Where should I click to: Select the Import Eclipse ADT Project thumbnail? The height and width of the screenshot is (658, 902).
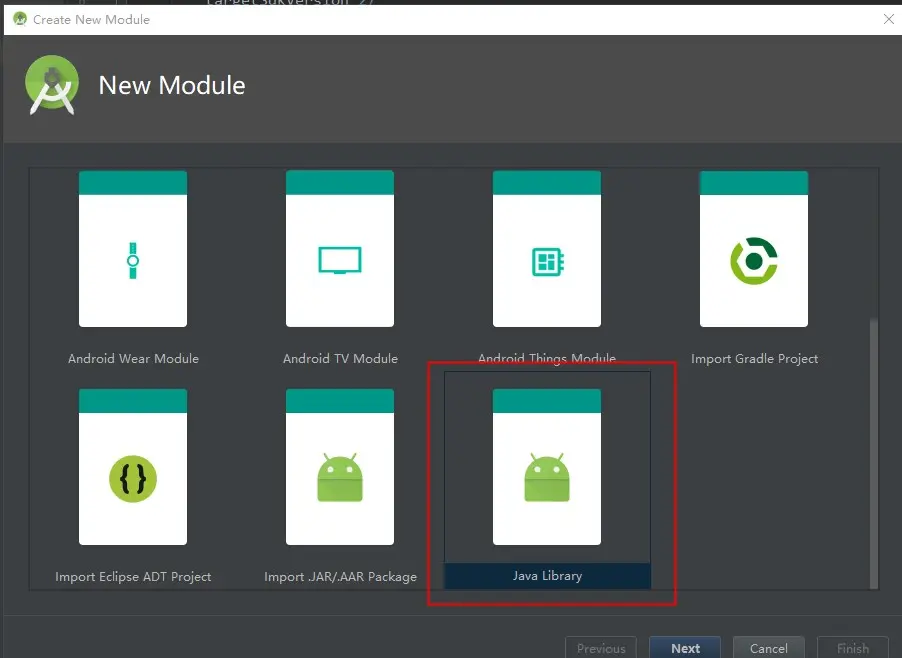133,466
